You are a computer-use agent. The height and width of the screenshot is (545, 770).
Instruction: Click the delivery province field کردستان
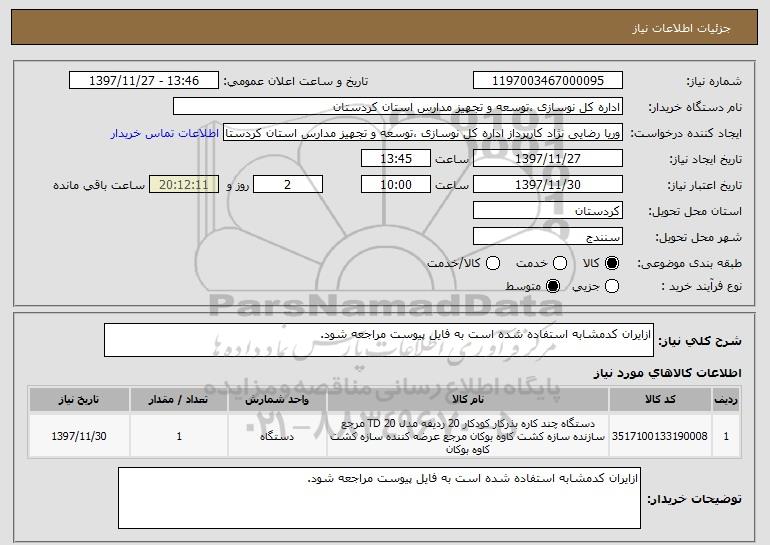[548, 211]
